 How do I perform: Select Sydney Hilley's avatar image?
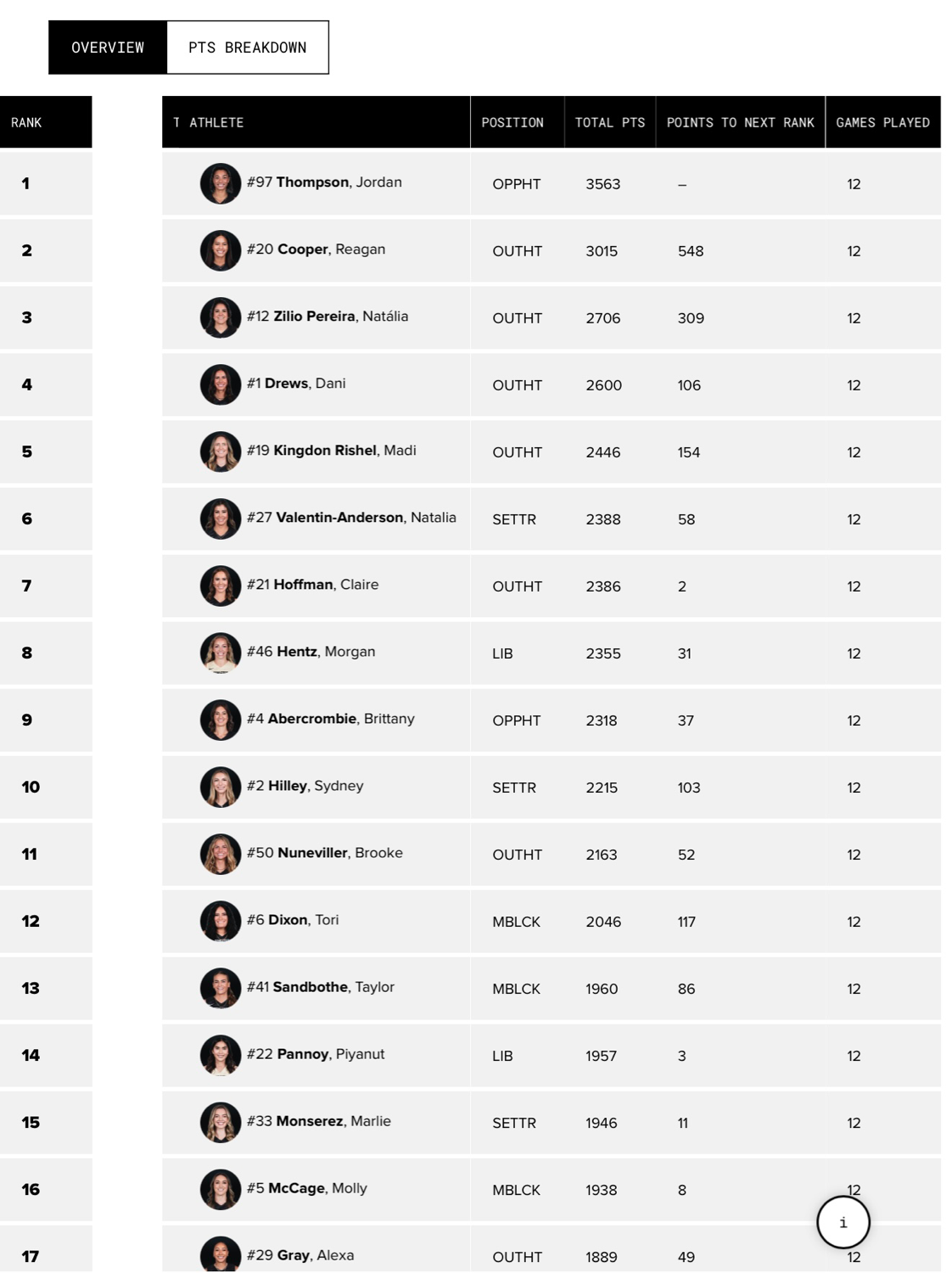(x=221, y=787)
